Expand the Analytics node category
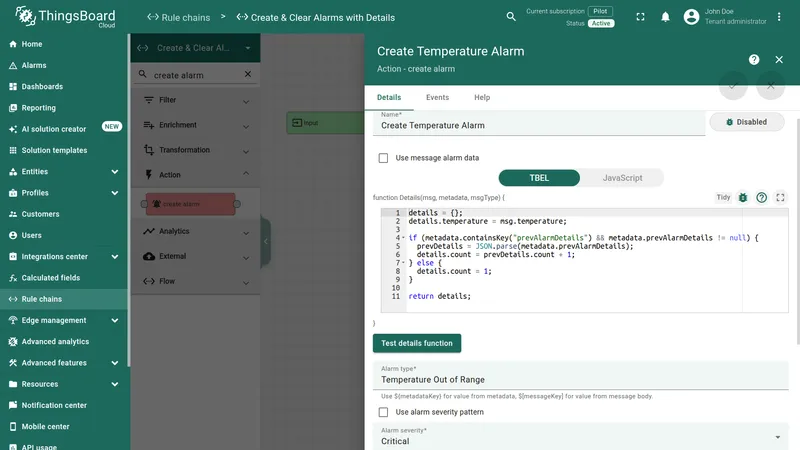Image resolution: width=800 pixels, height=450 pixels. pos(196,231)
